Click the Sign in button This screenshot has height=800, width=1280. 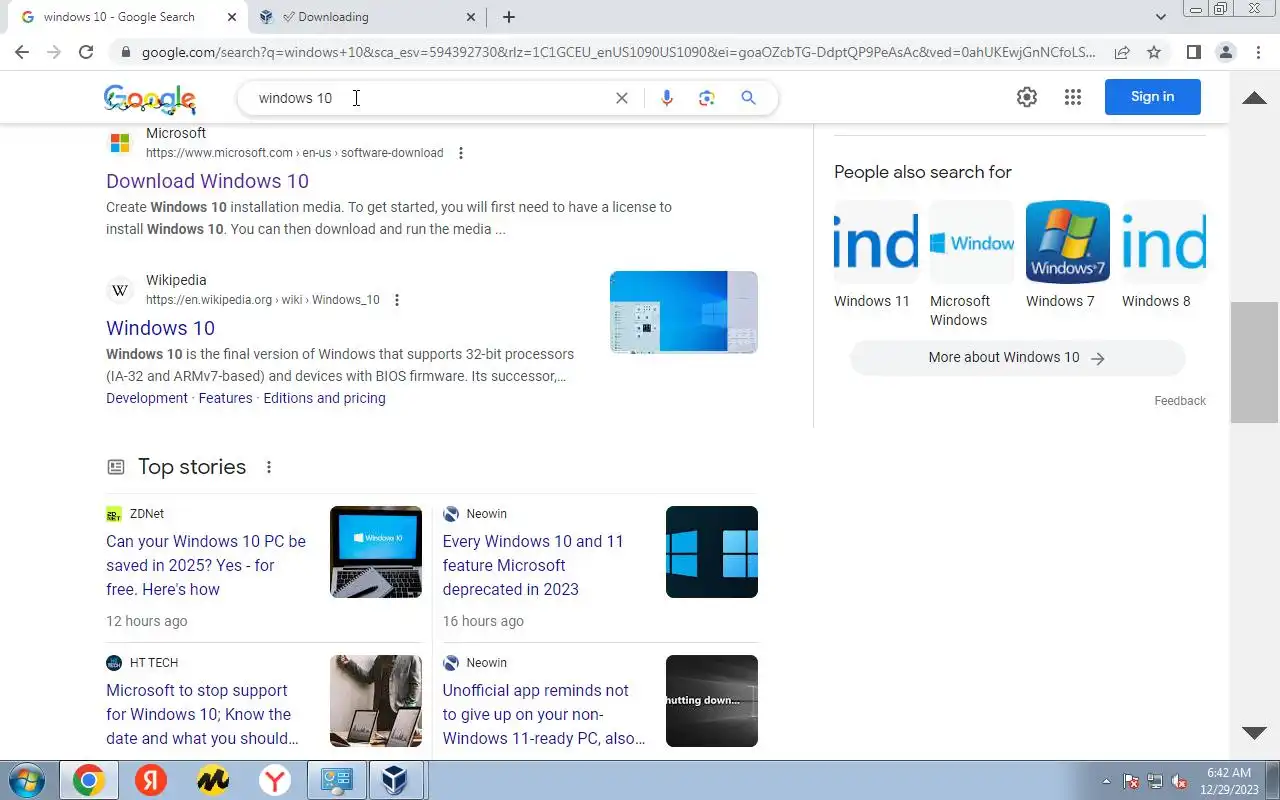1152,97
